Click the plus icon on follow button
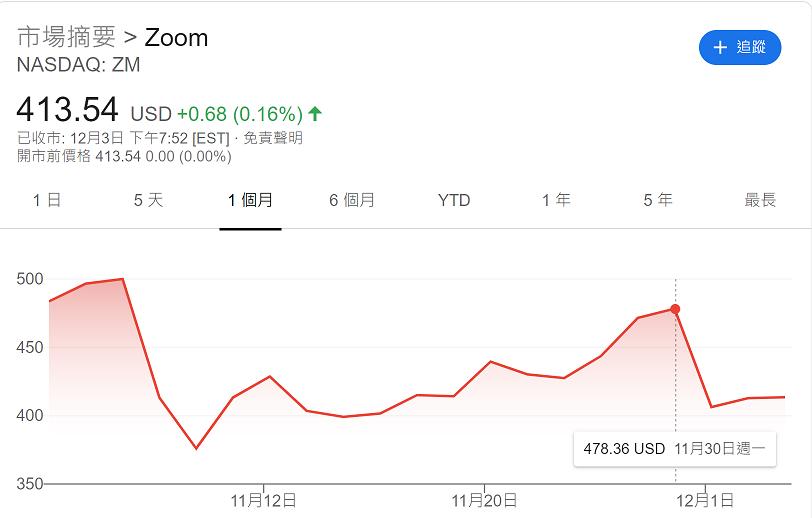Image resolution: width=812 pixels, height=518 pixels. 719,47
